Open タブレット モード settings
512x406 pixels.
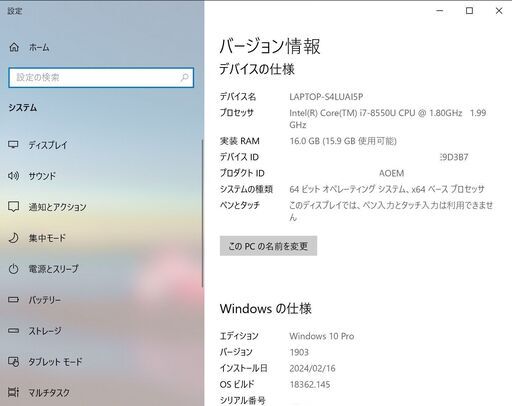55,362
